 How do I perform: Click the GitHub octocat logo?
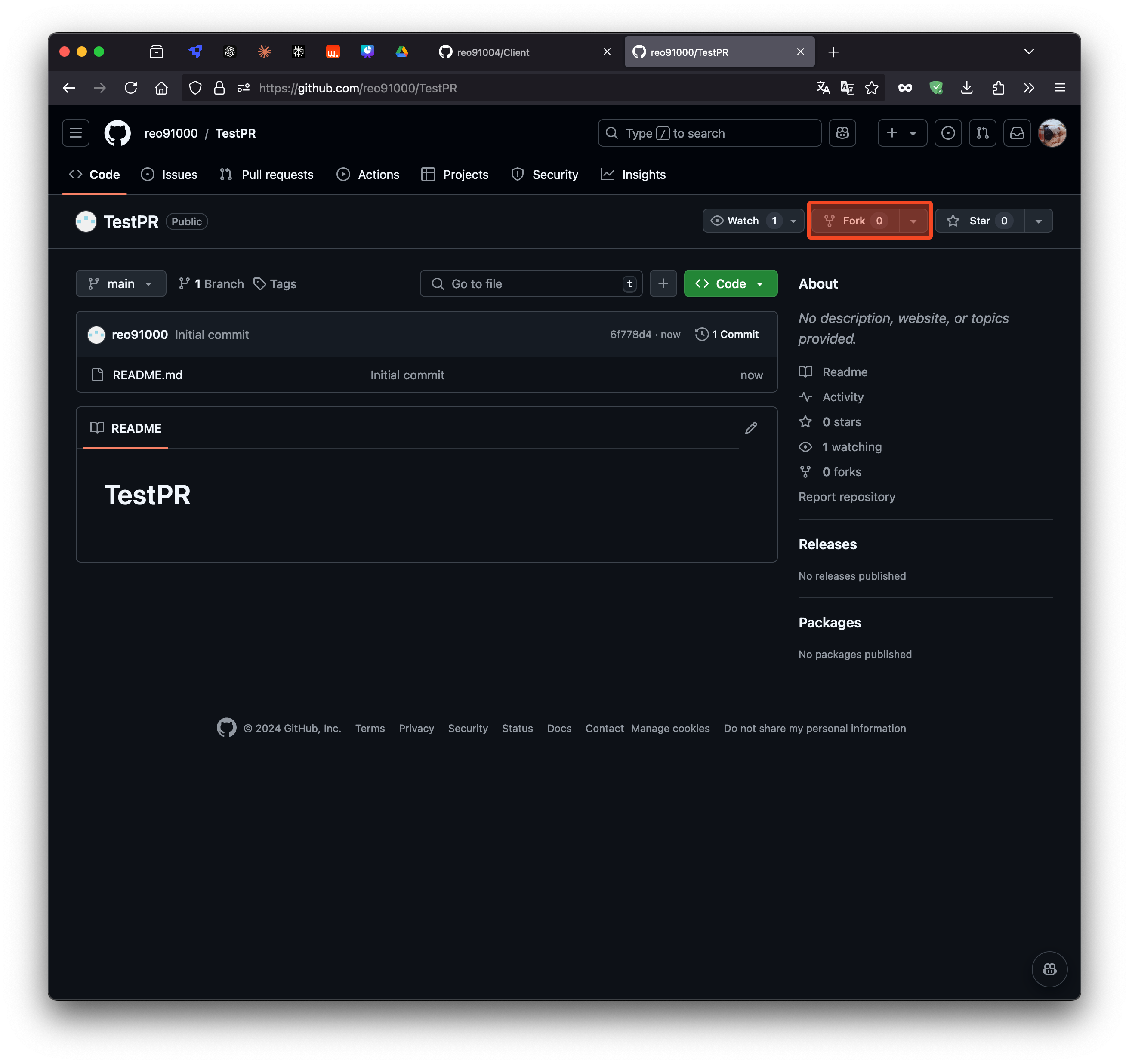(117, 133)
